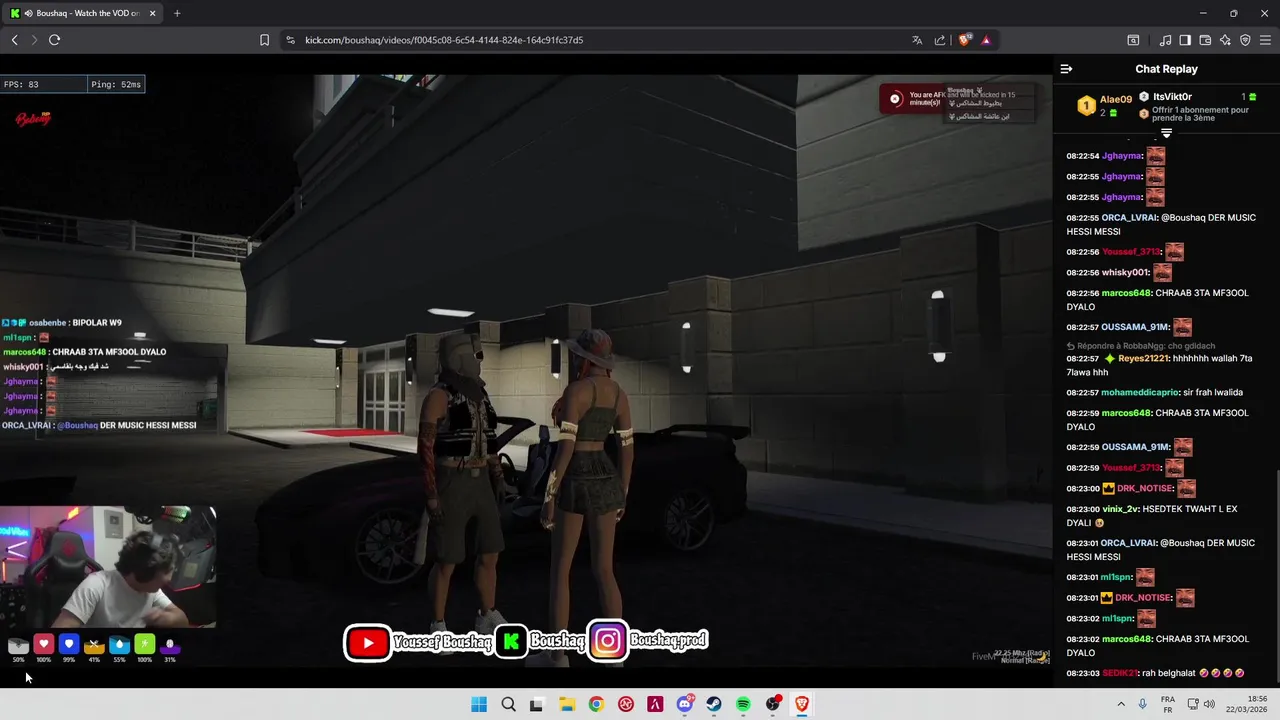The height and width of the screenshot is (720, 1280).
Task: Close the Boushaq VOD tab
Action: click(152, 13)
